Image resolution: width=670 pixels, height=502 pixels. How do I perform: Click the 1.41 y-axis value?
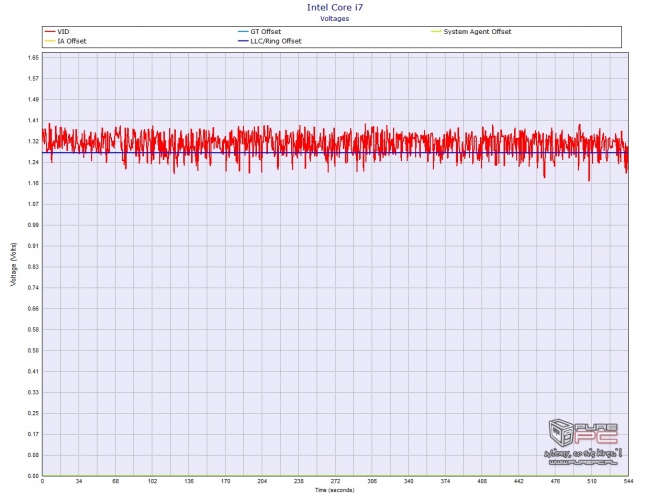coord(34,120)
